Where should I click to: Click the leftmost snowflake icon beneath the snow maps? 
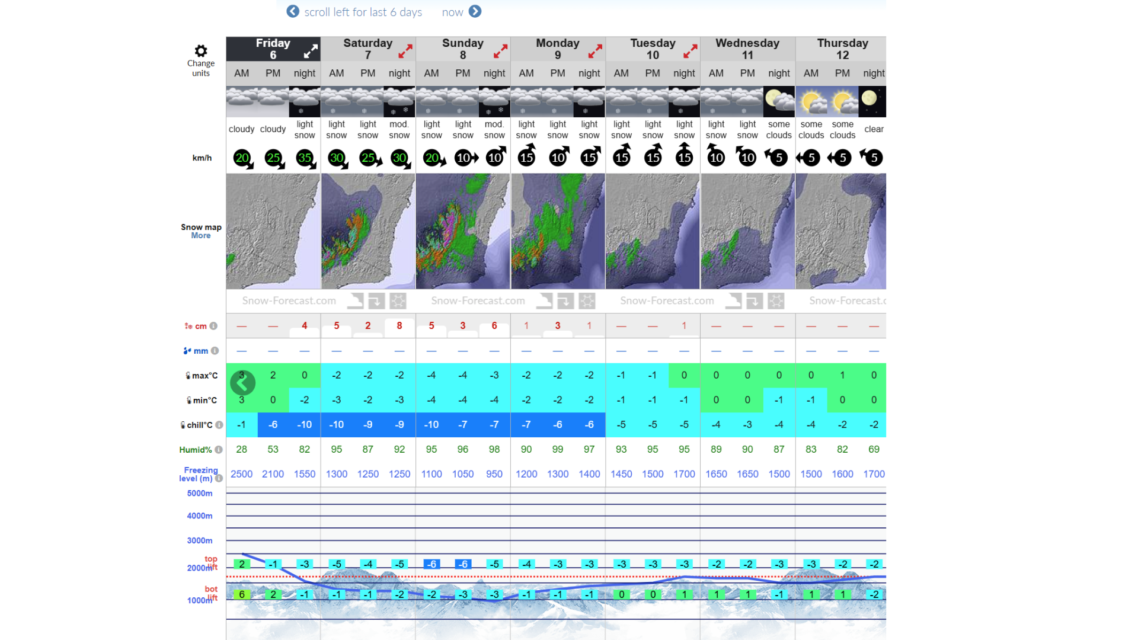[x=398, y=301]
